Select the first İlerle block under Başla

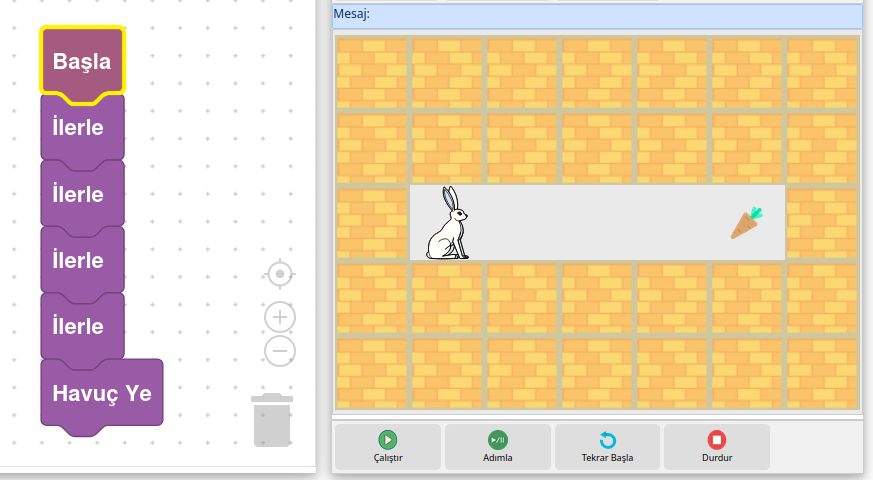78,128
